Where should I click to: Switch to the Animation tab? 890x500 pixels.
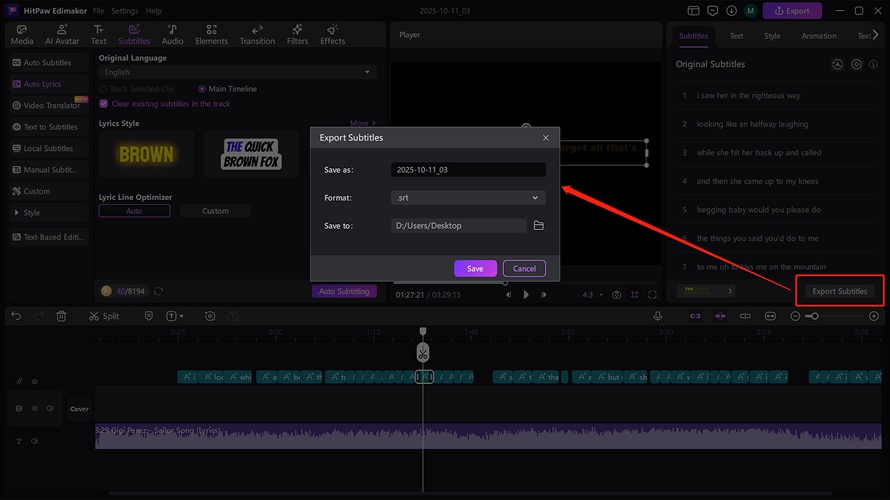point(819,36)
